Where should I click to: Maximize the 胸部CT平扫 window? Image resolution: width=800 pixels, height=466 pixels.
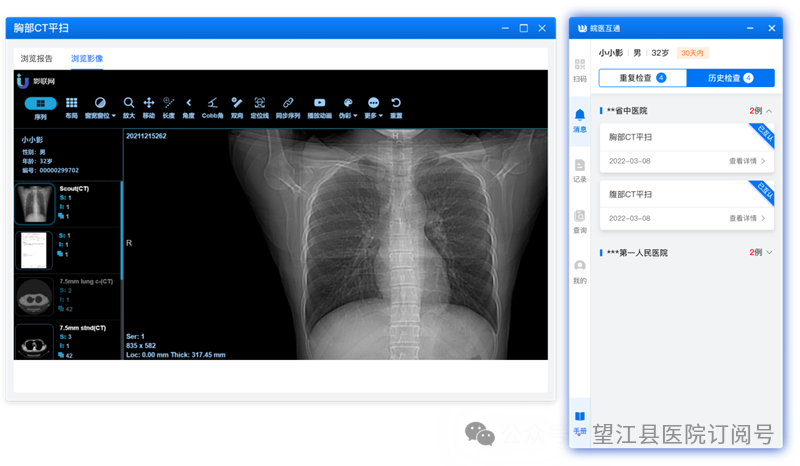[523, 28]
